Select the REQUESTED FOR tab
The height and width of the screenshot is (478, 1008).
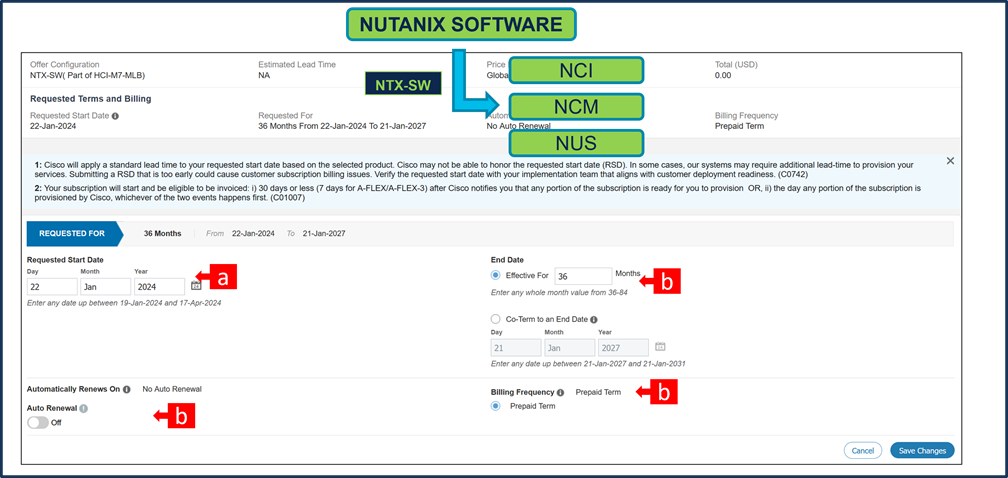pos(75,234)
